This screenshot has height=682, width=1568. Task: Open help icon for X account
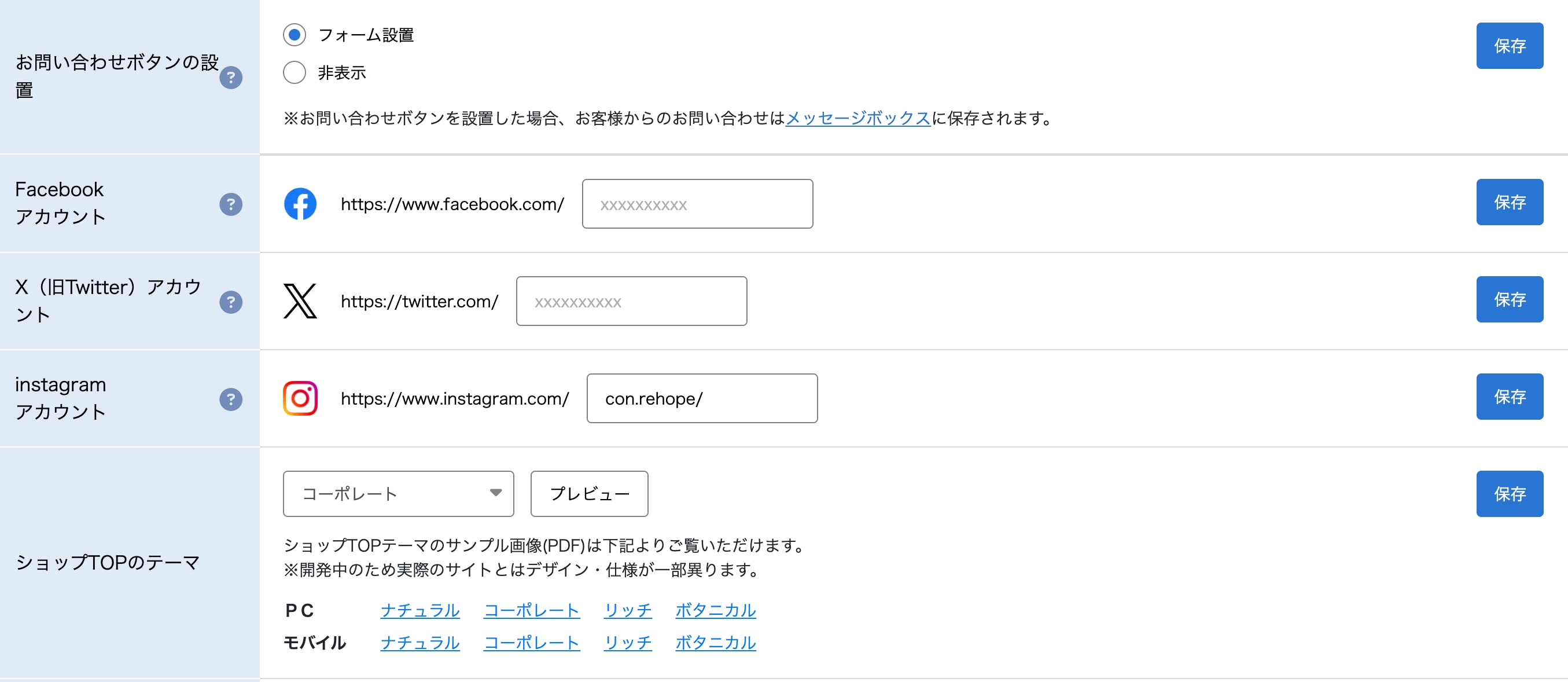tap(231, 302)
